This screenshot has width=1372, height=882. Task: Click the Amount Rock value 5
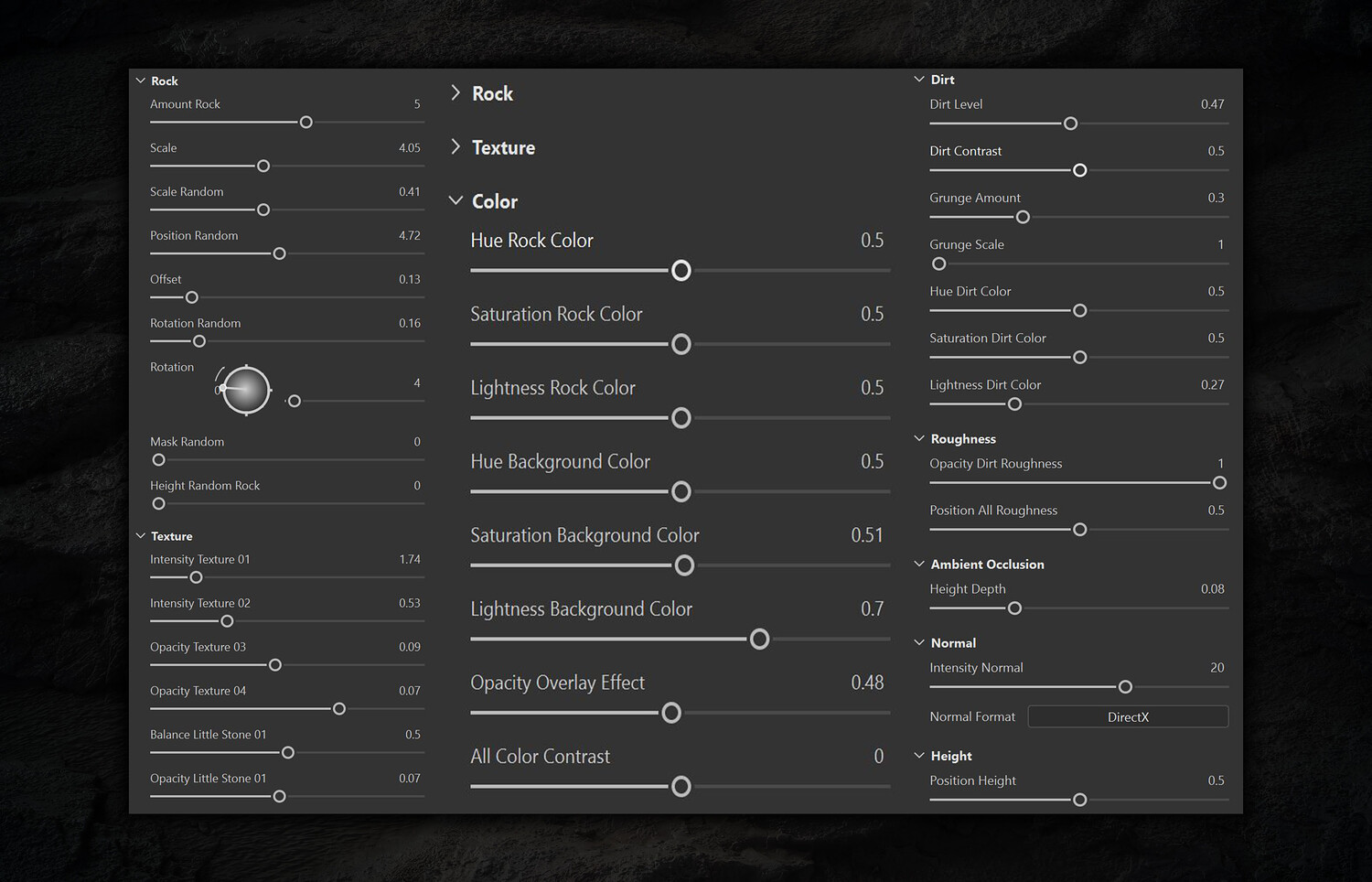click(417, 104)
